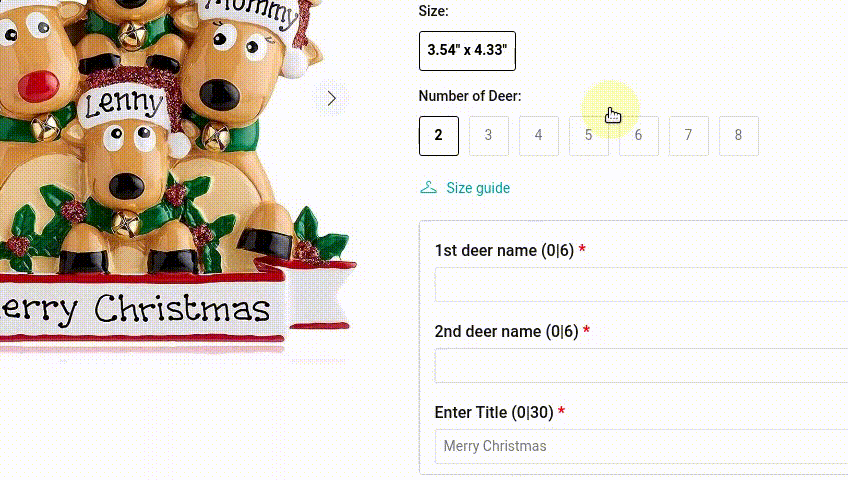Select the 6 deer option
This screenshot has height=480, width=848.
pyautogui.click(x=639, y=136)
